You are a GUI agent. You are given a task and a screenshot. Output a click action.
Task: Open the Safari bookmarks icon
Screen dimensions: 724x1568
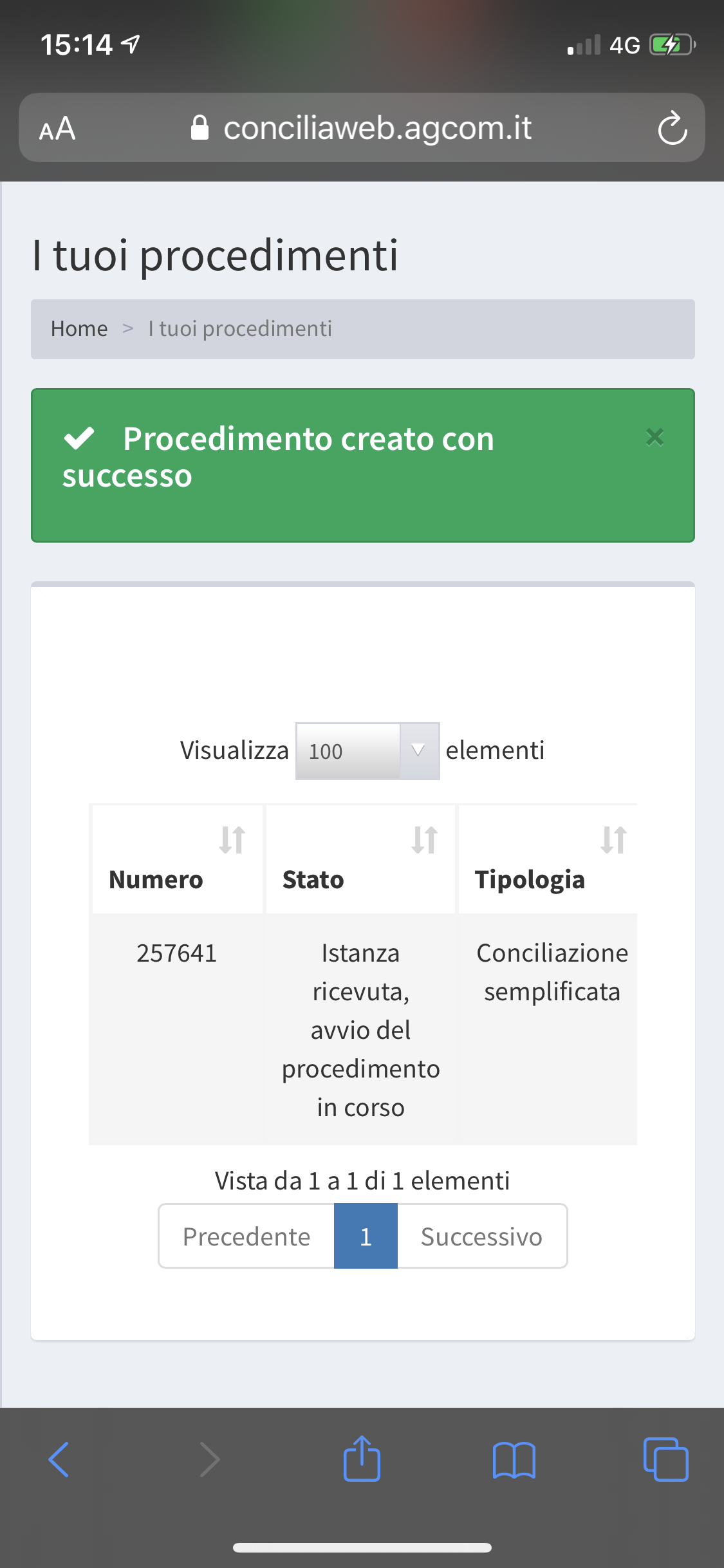click(514, 1459)
